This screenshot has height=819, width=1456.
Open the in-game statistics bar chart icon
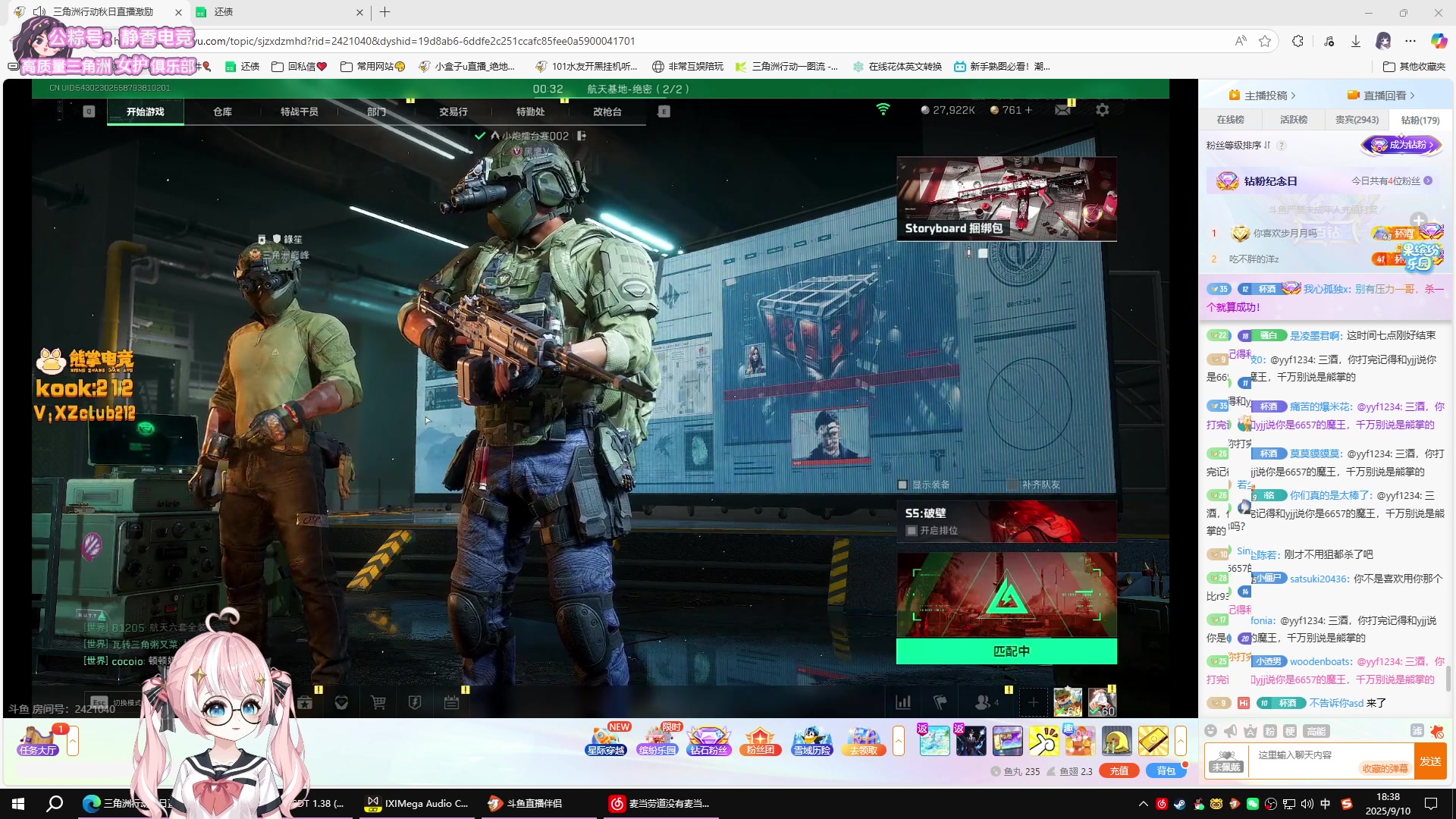point(902,702)
